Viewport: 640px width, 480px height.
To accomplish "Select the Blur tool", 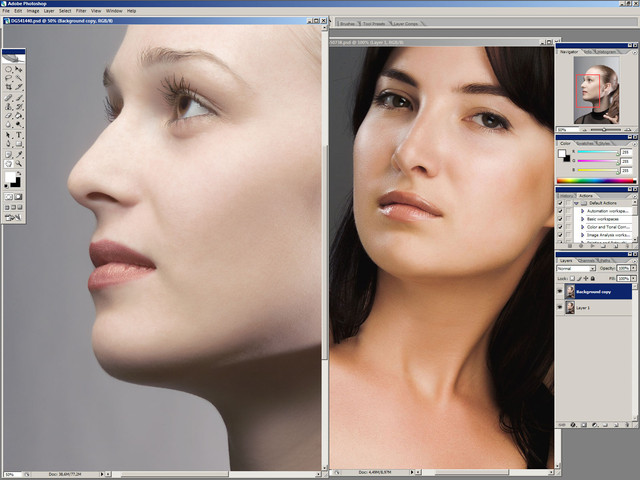I will tap(9, 124).
